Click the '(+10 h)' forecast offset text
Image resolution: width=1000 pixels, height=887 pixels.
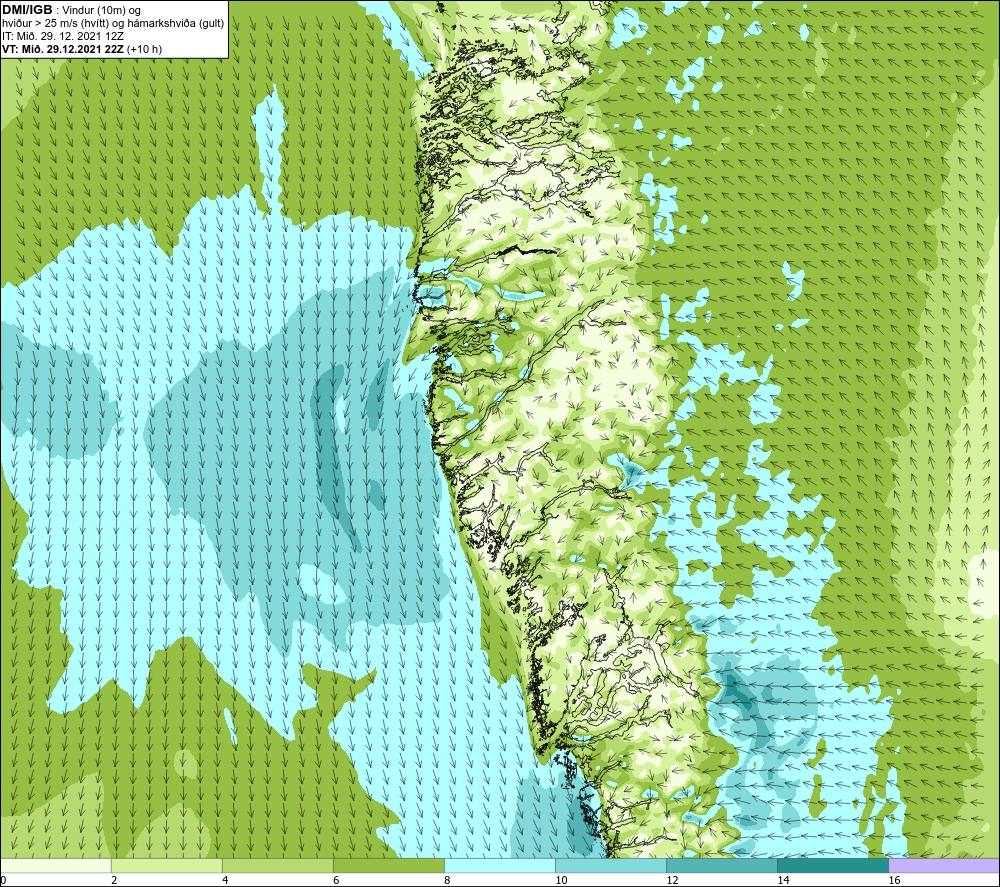coord(144,49)
